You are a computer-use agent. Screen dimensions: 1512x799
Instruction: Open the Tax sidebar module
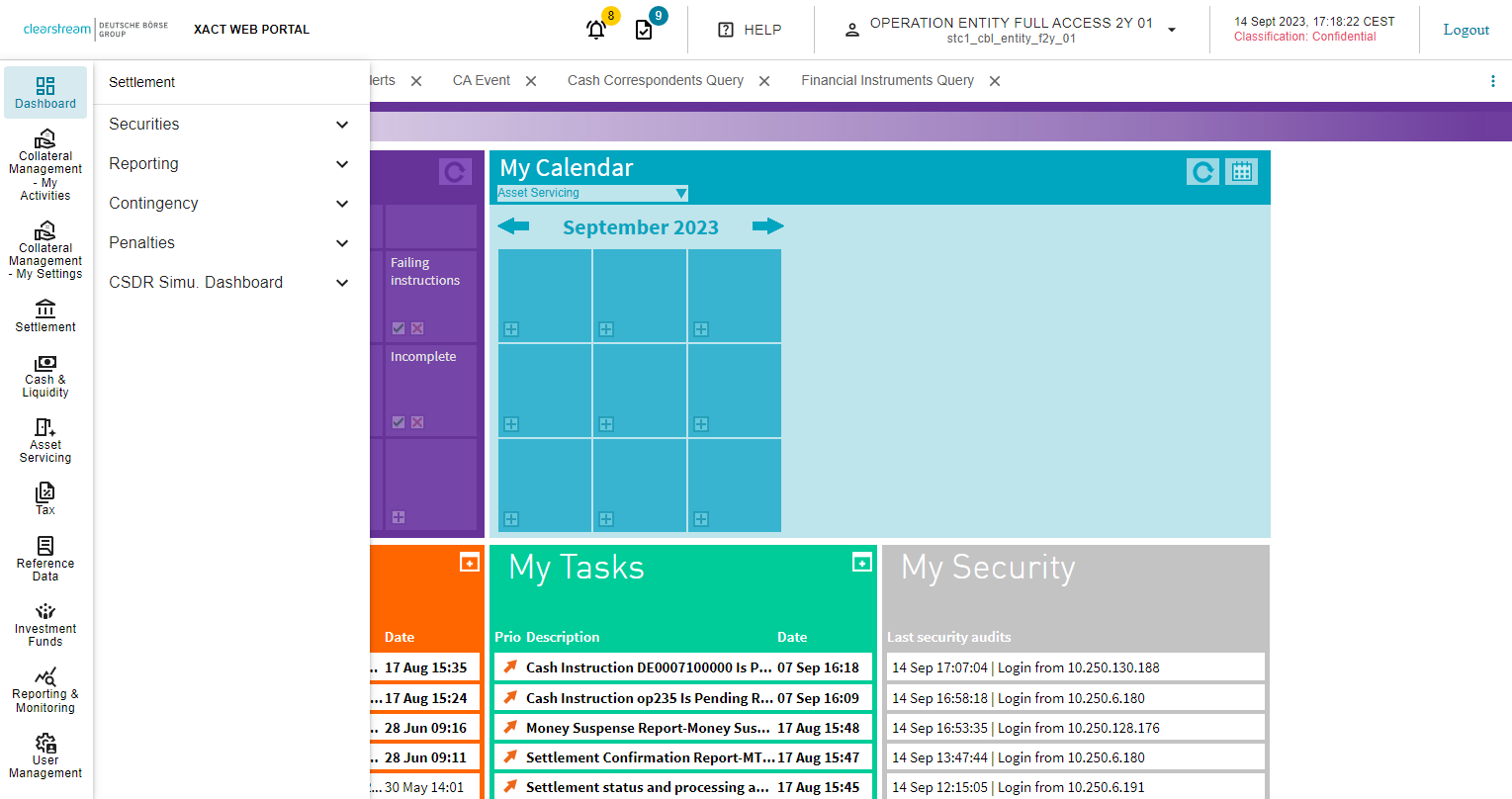click(45, 498)
